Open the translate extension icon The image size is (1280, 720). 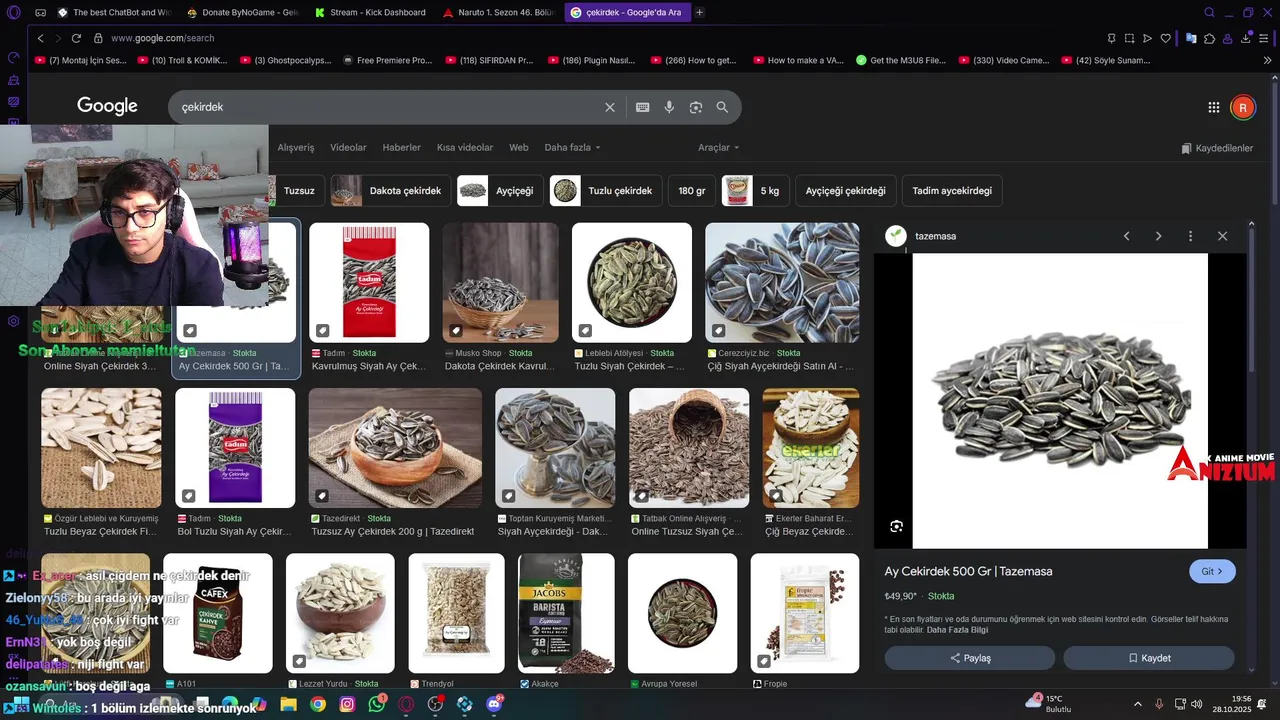click(1191, 38)
